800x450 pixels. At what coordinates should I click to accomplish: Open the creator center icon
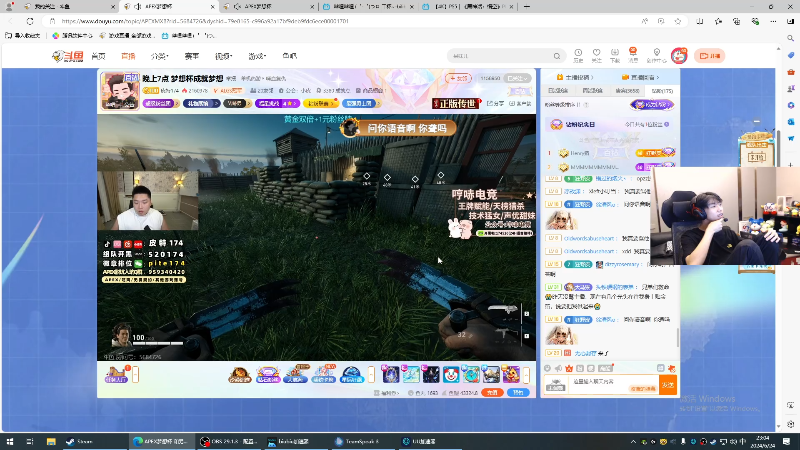(657, 55)
